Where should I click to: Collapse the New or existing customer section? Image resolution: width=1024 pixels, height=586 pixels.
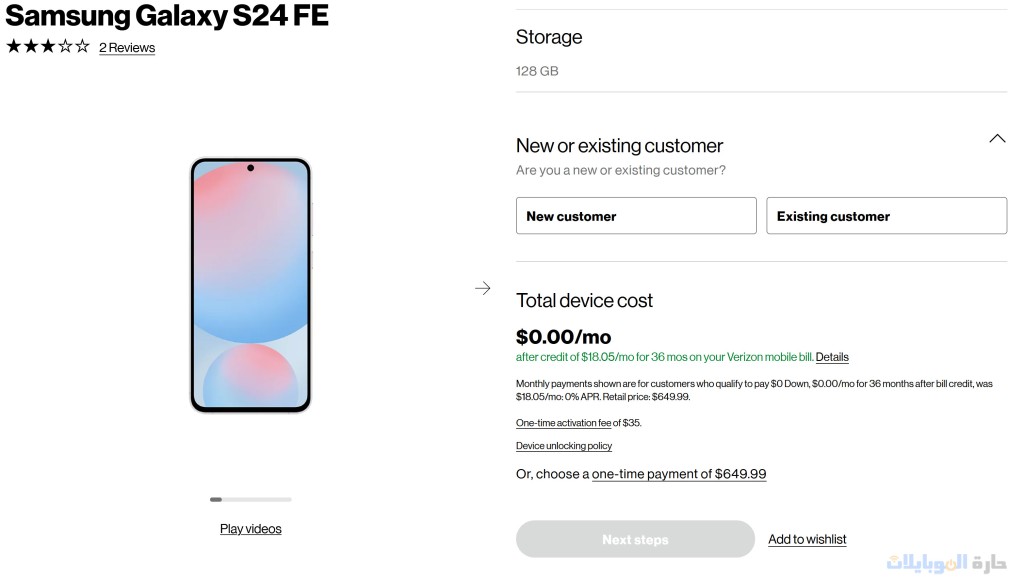(997, 138)
